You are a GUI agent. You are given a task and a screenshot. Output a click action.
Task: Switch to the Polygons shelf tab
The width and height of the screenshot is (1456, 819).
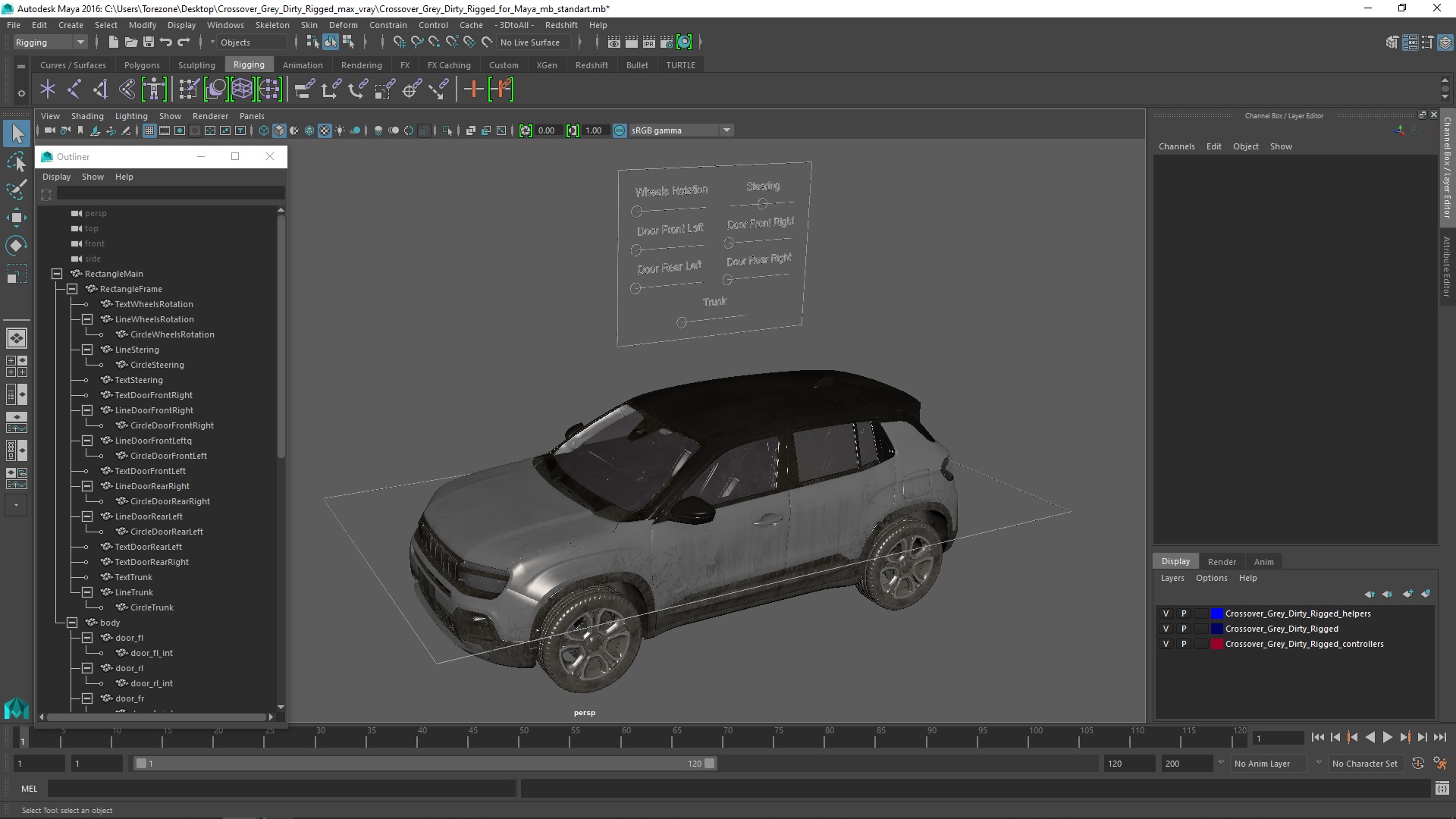[x=142, y=65]
